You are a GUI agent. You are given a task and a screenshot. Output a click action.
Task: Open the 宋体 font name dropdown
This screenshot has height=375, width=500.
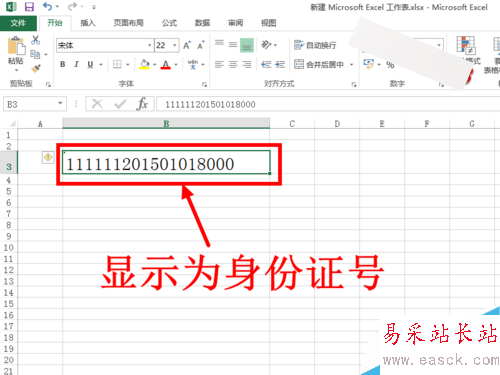point(149,45)
